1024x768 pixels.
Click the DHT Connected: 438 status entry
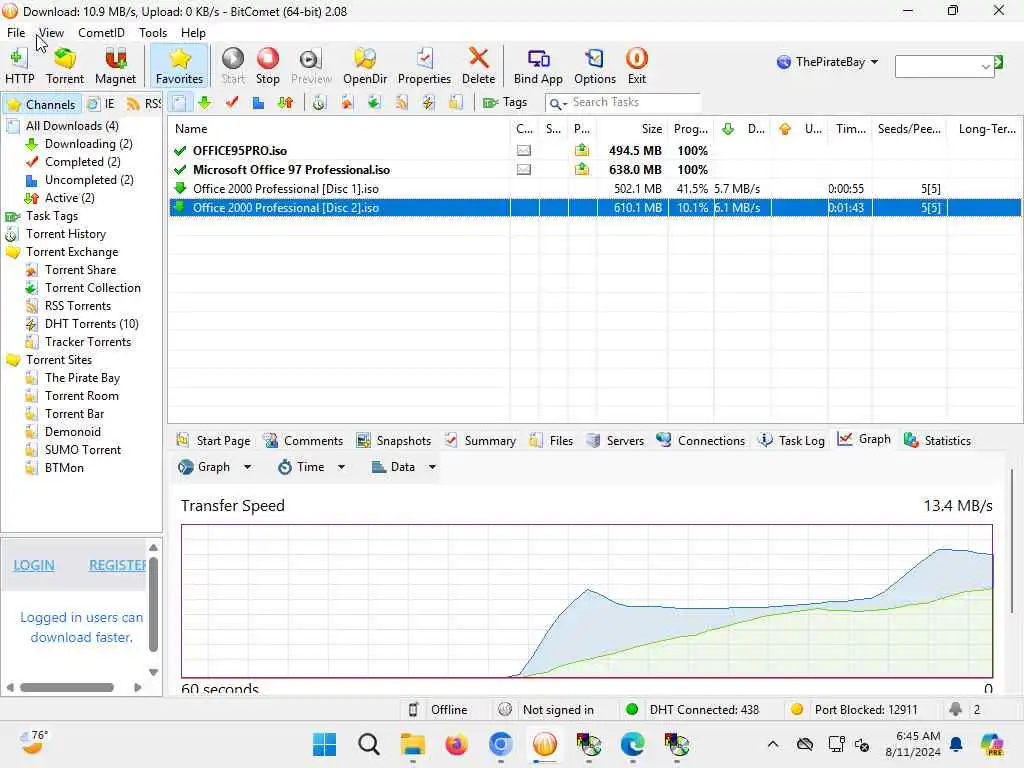(x=693, y=710)
